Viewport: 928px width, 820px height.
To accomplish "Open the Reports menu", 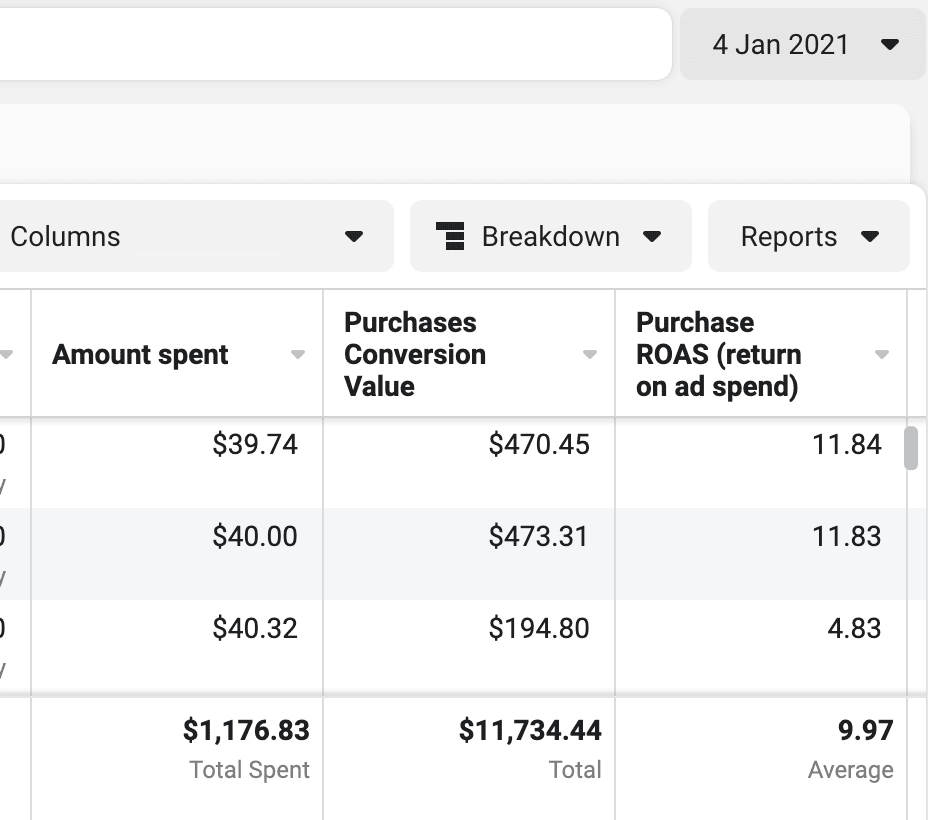I will (808, 237).
